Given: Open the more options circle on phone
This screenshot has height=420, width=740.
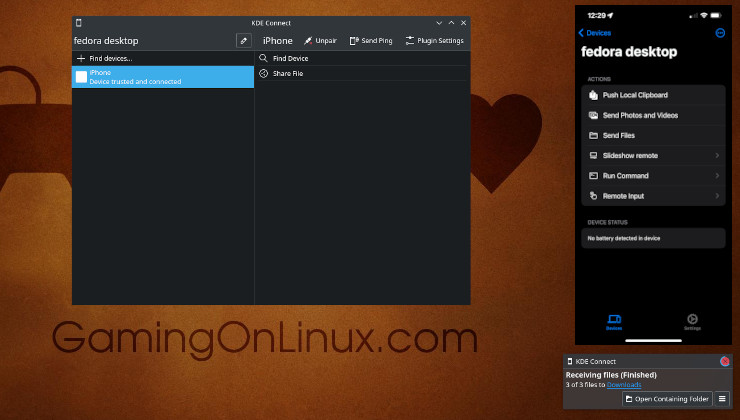Looking at the screenshot, I should [720, 33].
